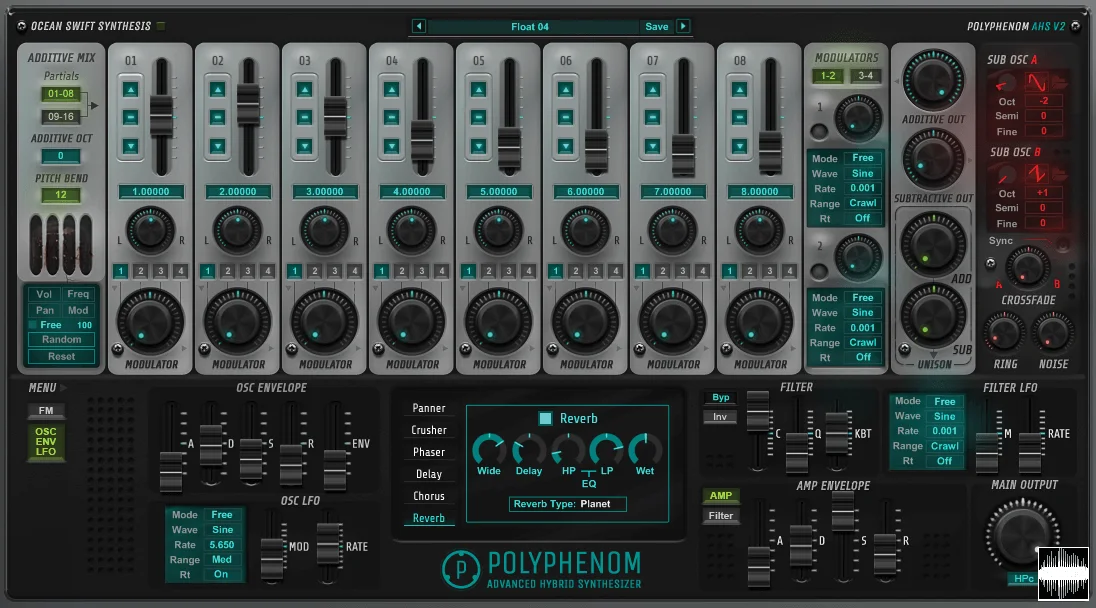Click partial 05 middle minus button

coord(478,117)
